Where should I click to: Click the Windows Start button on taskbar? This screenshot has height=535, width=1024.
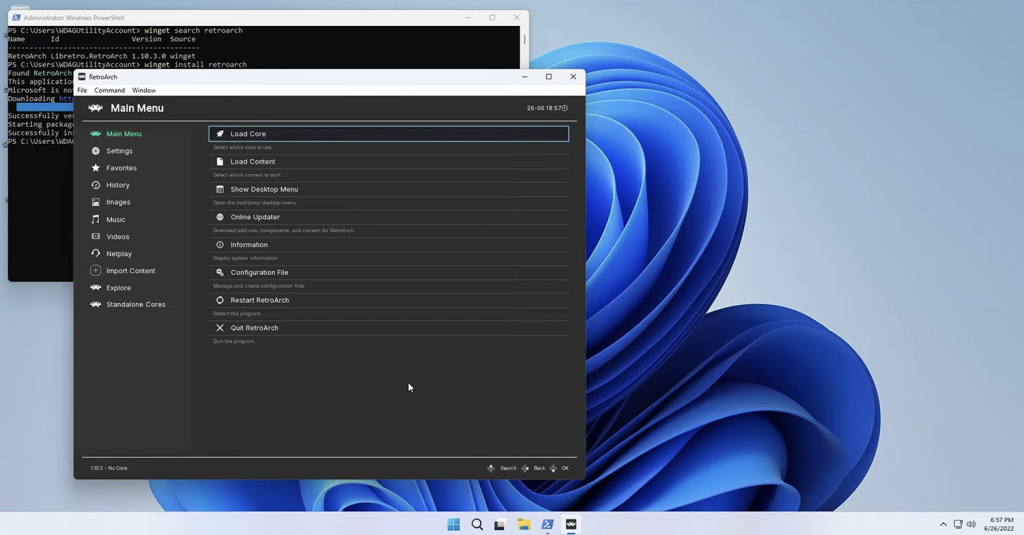[x=453, y=524]
